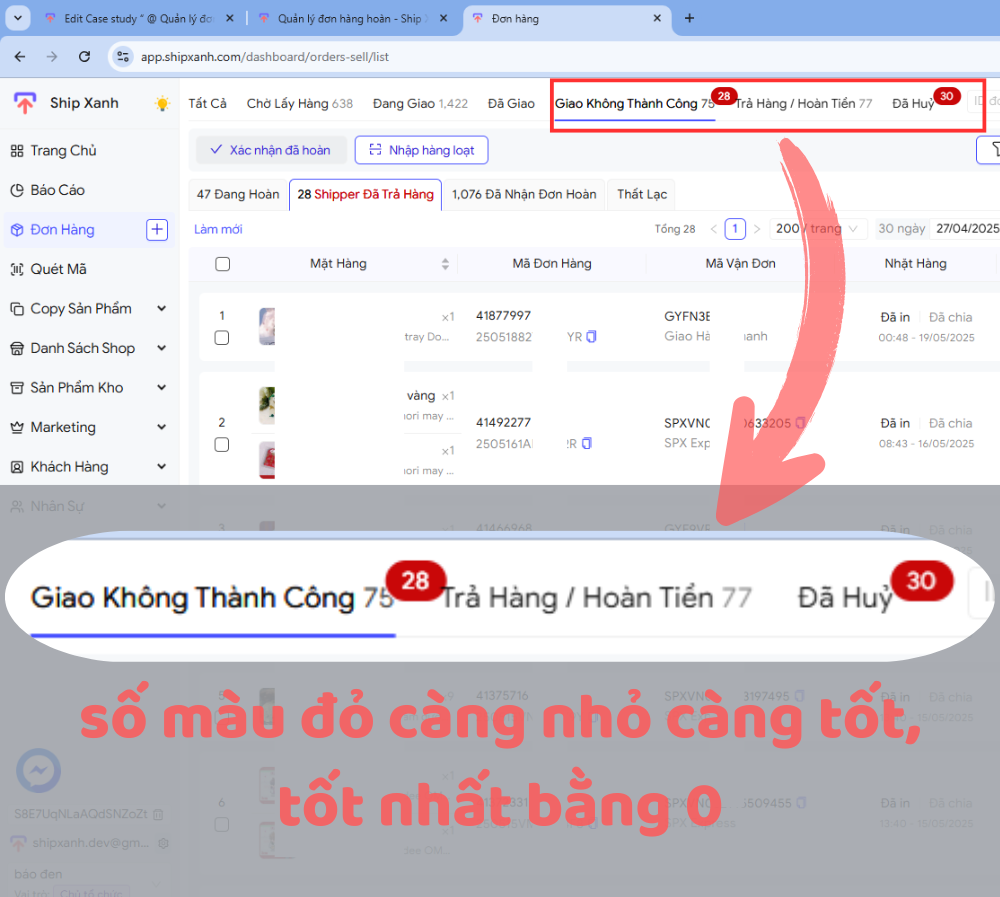Click the browser address bar URL
This screenshot has width=1000, height=897.
[265, 57]
